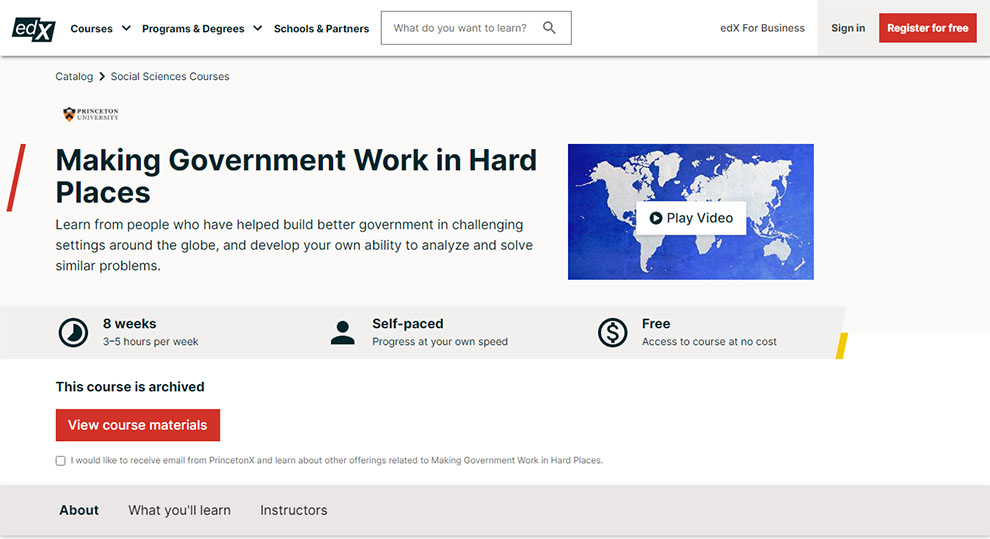Click Register for free button
Viewport: 990px width, 539px height.
pos(927,28)
